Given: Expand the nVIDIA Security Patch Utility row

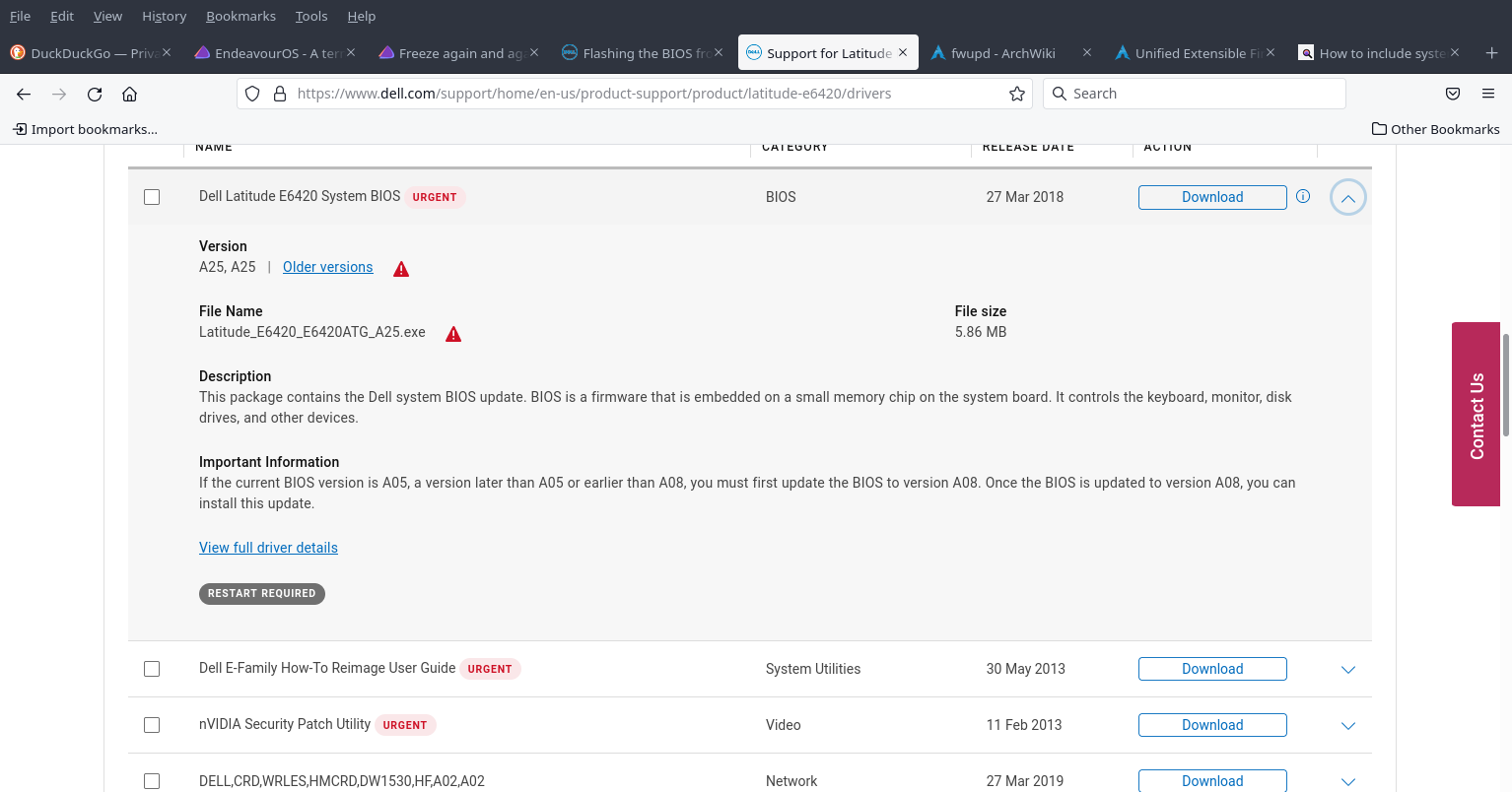Looking at the screenshot, I should (x=1348, y=726).
